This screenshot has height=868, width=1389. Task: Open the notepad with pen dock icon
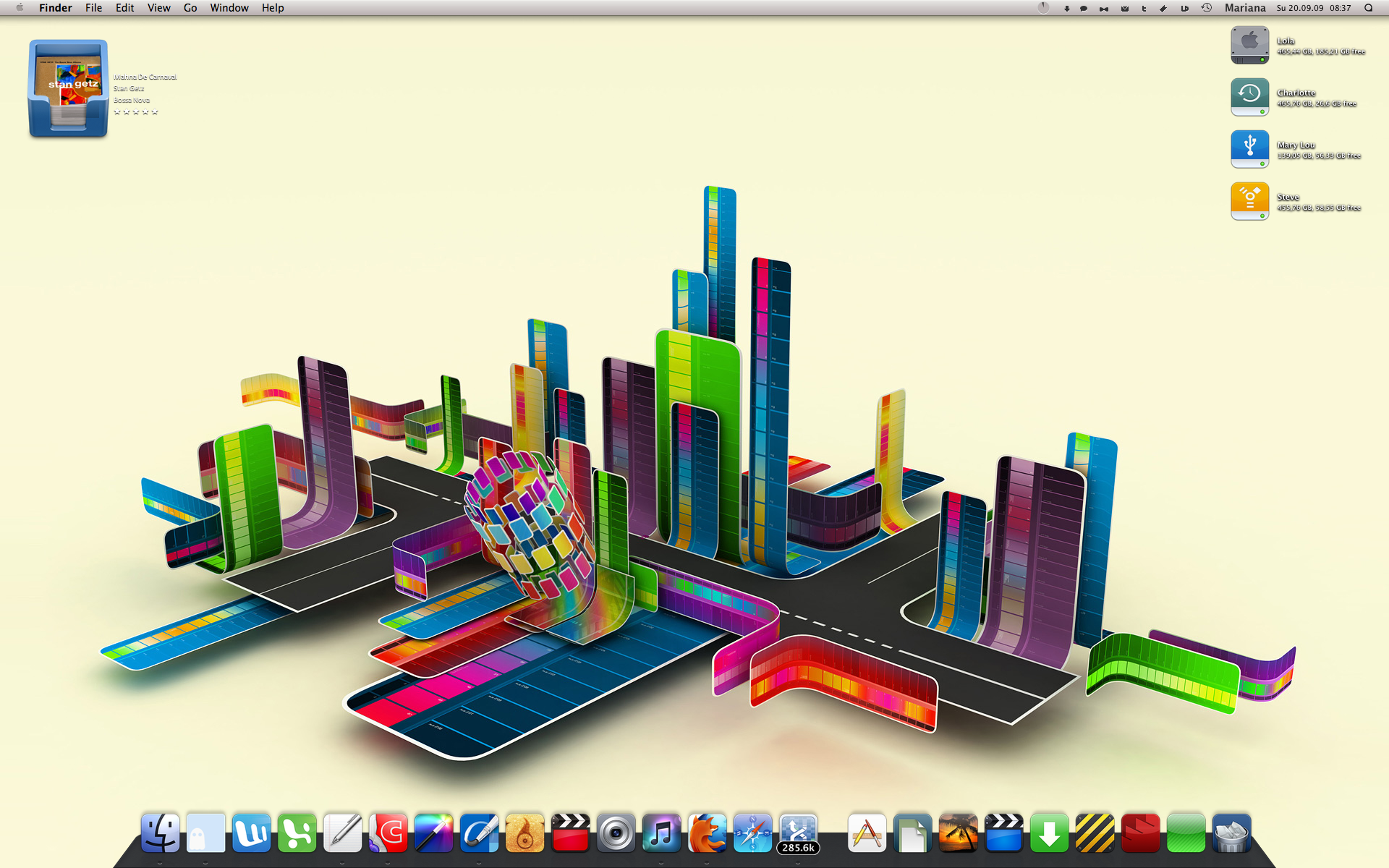[342, 833]
